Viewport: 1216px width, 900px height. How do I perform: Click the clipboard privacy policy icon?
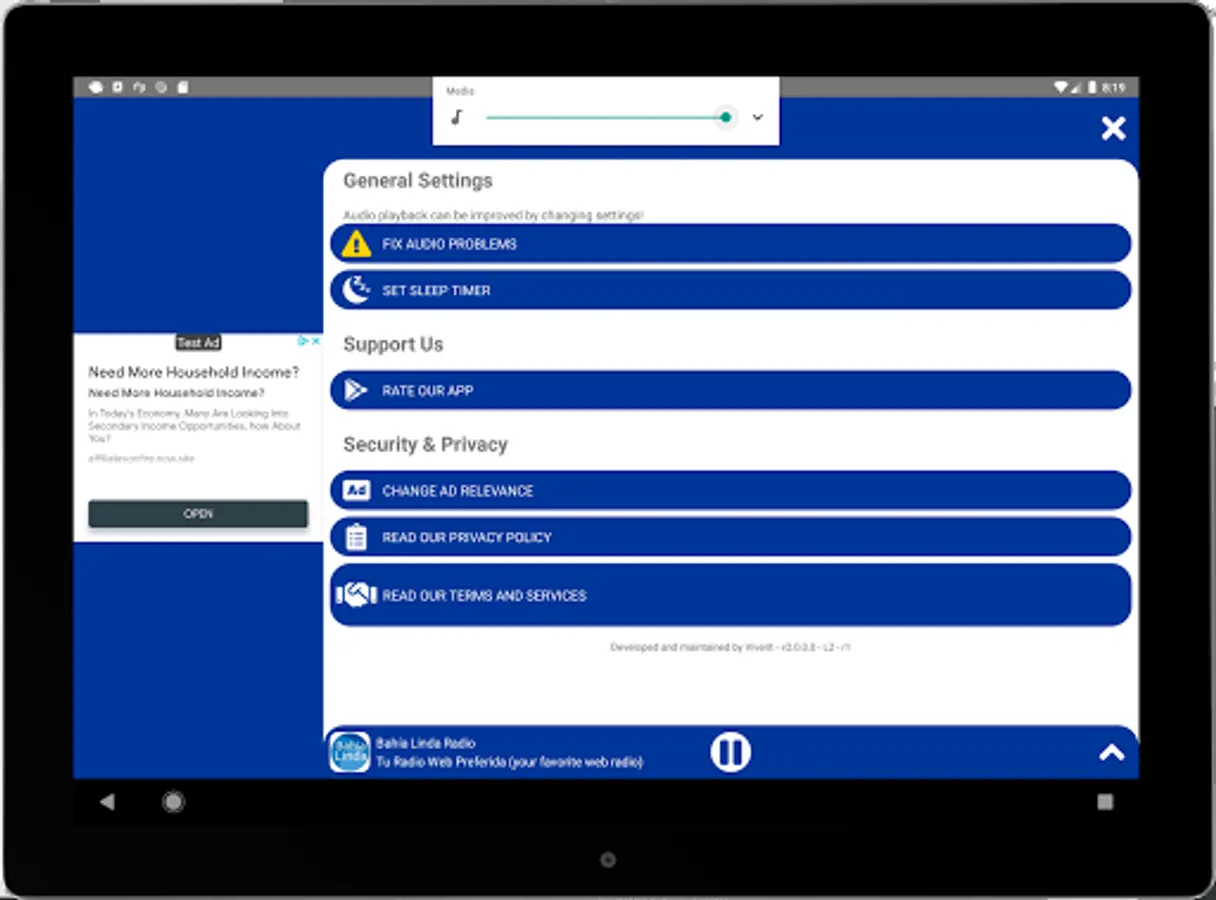[x=356, y=537]
